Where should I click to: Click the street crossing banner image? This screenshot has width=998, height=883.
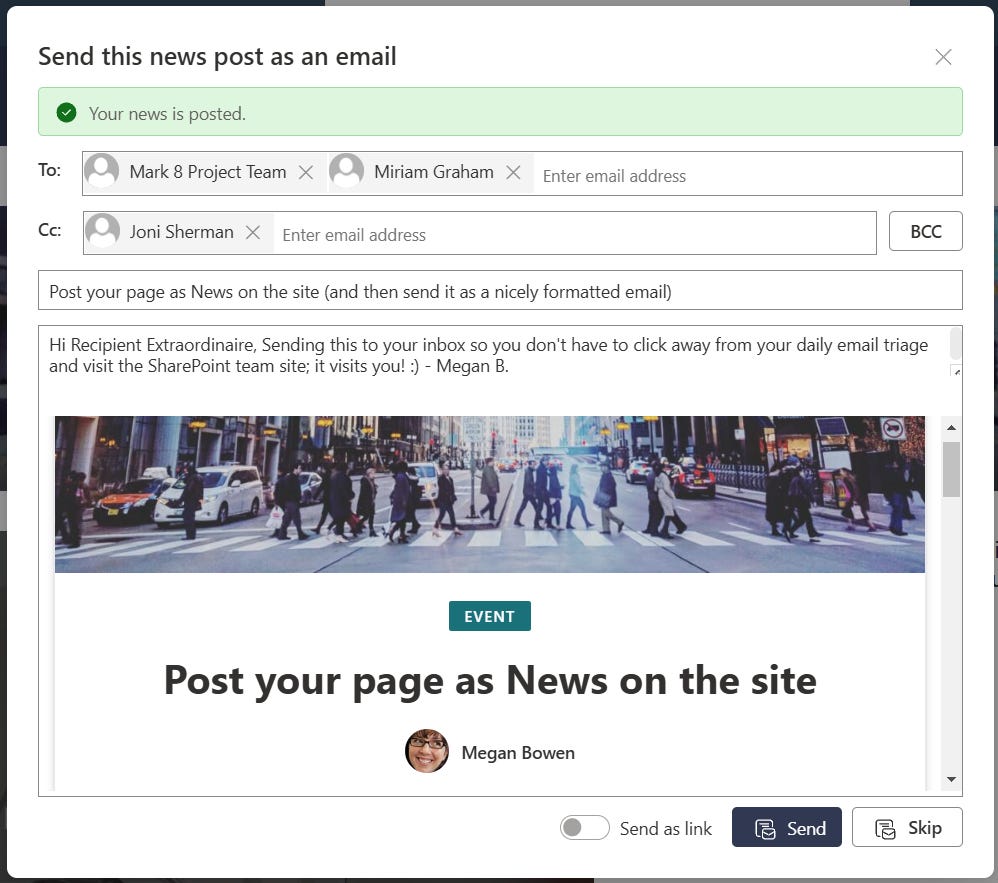pyautogui.click(x=489, y=494)
